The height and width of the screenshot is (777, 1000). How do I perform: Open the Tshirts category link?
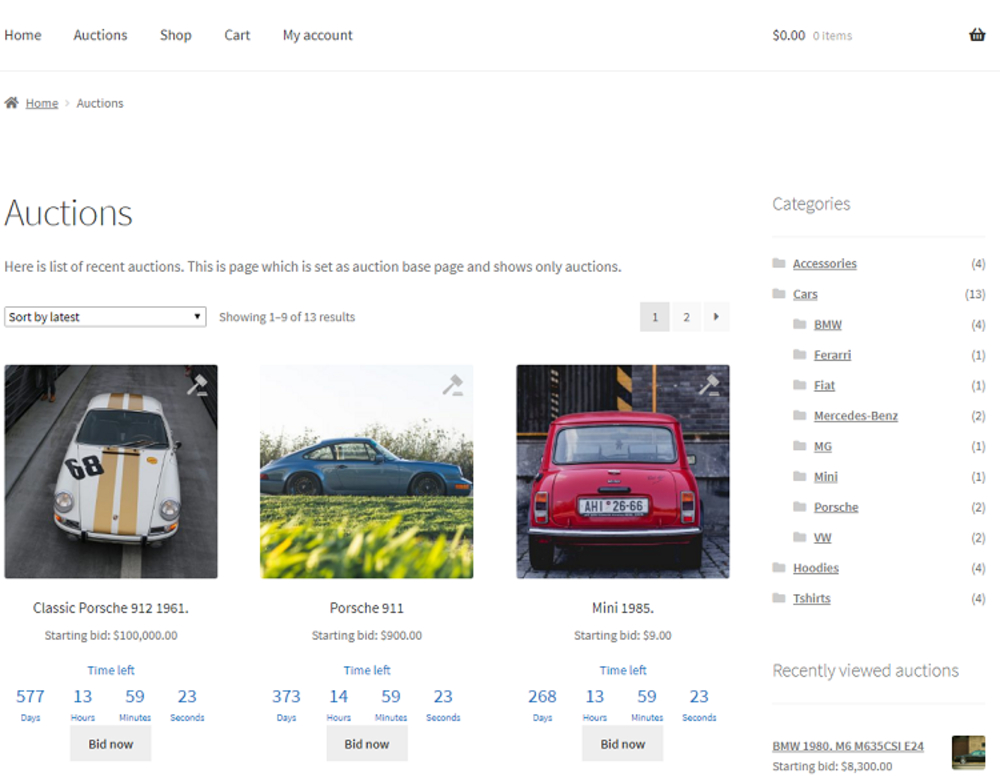[811, 598]
